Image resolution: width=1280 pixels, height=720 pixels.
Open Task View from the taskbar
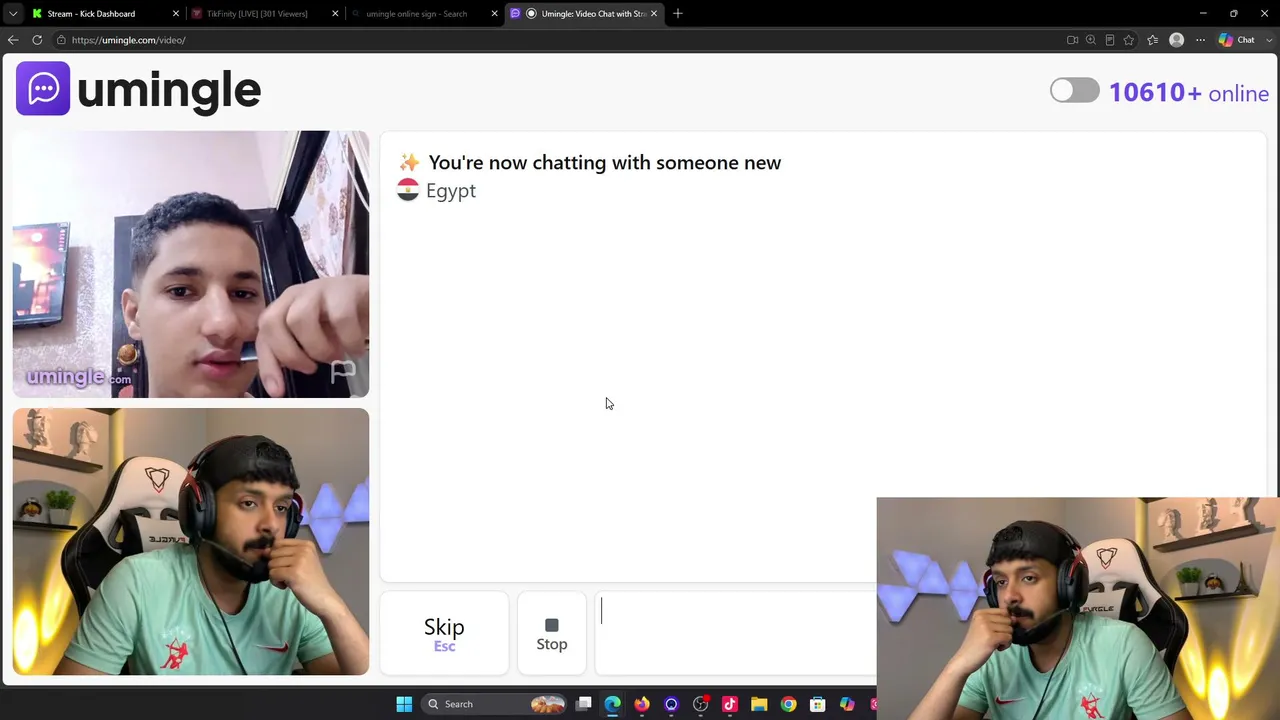tap(584, 704)
